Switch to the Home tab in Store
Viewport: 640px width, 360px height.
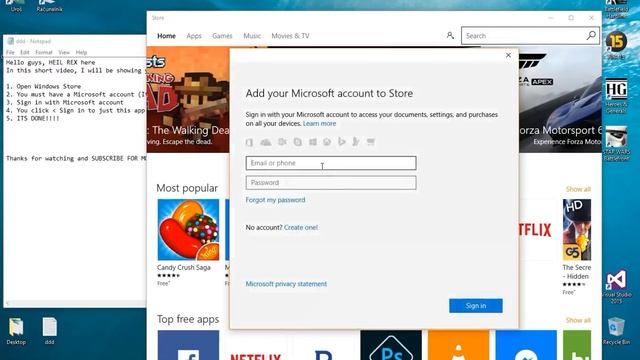[x=167, y=36]
